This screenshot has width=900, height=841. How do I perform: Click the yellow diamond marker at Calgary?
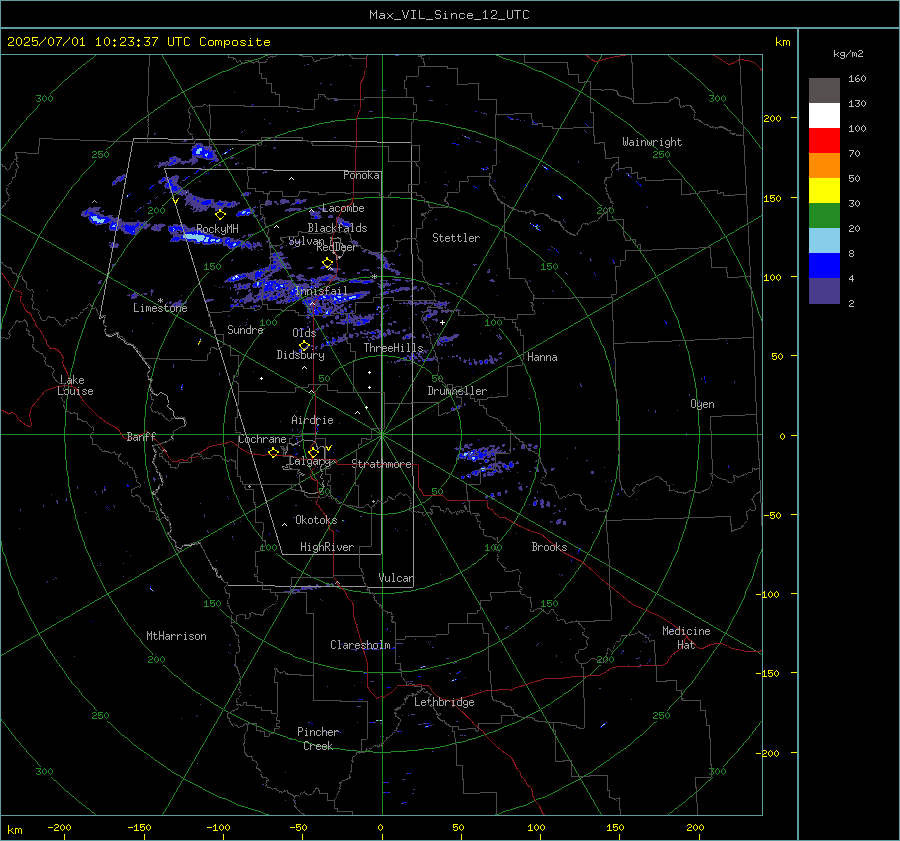313,452
